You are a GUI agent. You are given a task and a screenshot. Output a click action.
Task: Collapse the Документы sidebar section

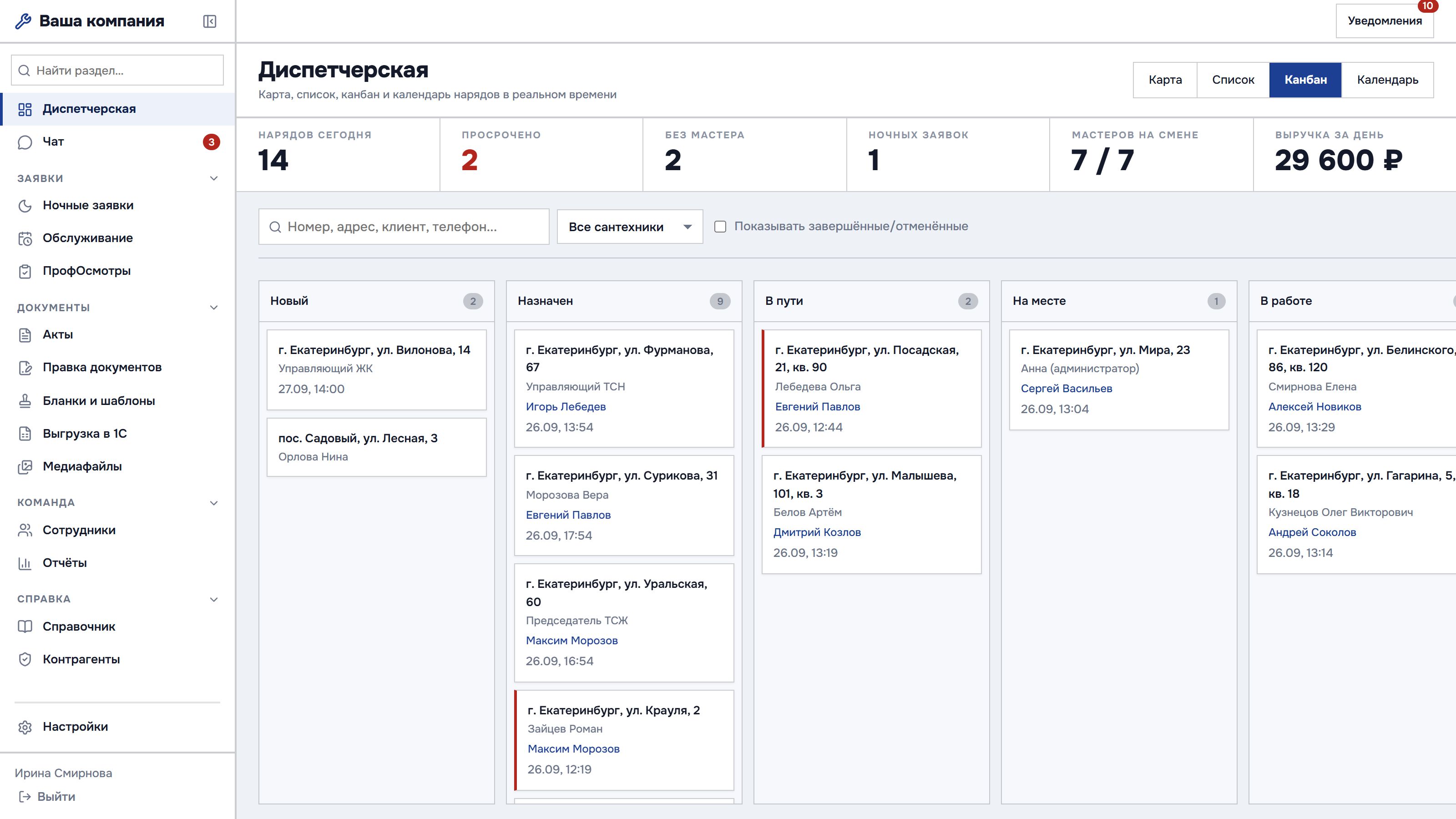pos(214,308)
